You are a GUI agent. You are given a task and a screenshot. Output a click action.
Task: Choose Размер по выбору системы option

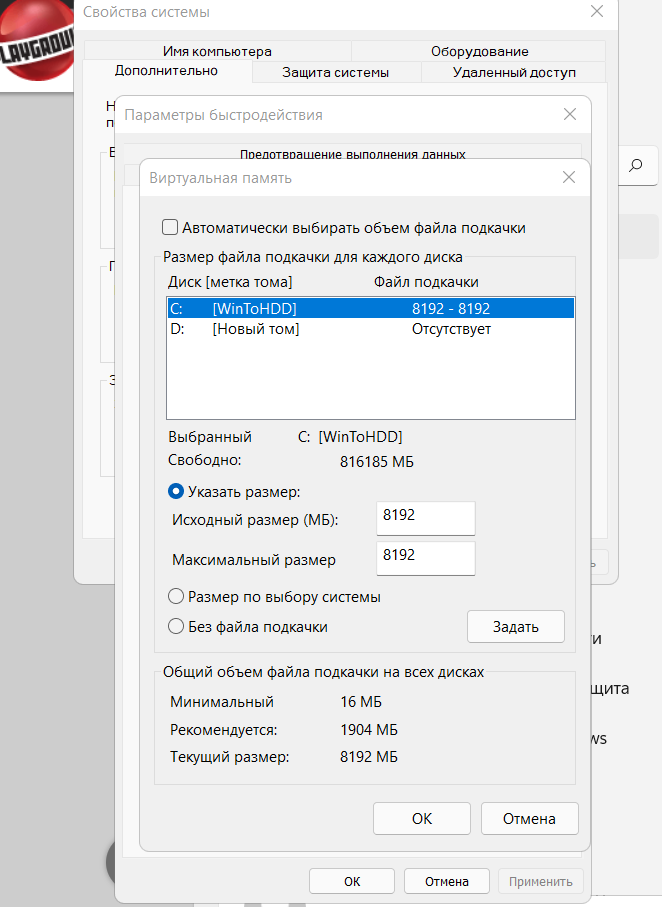click(x=176, y=597)
